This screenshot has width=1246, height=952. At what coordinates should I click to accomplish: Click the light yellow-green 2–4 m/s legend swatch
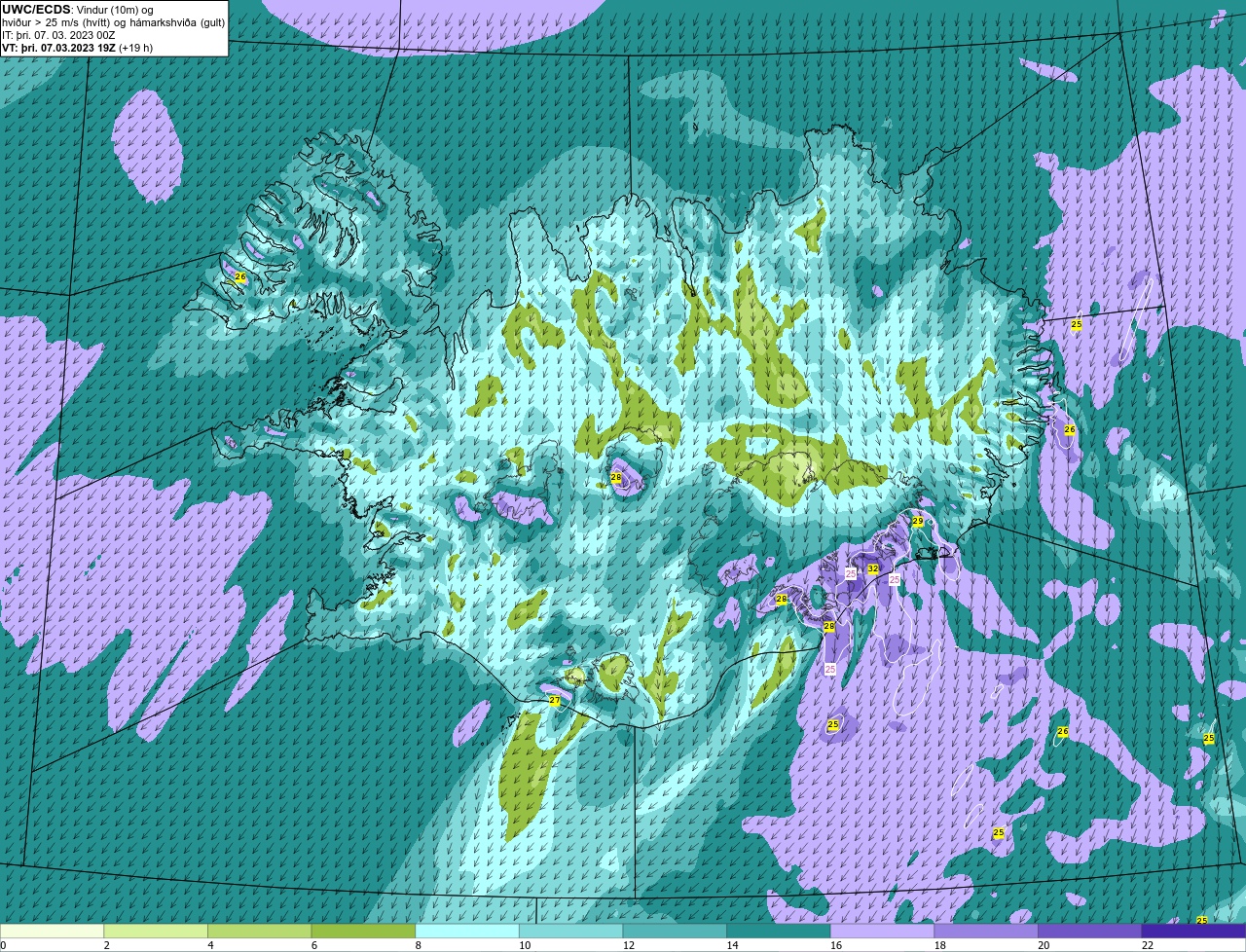click(156, 931)
